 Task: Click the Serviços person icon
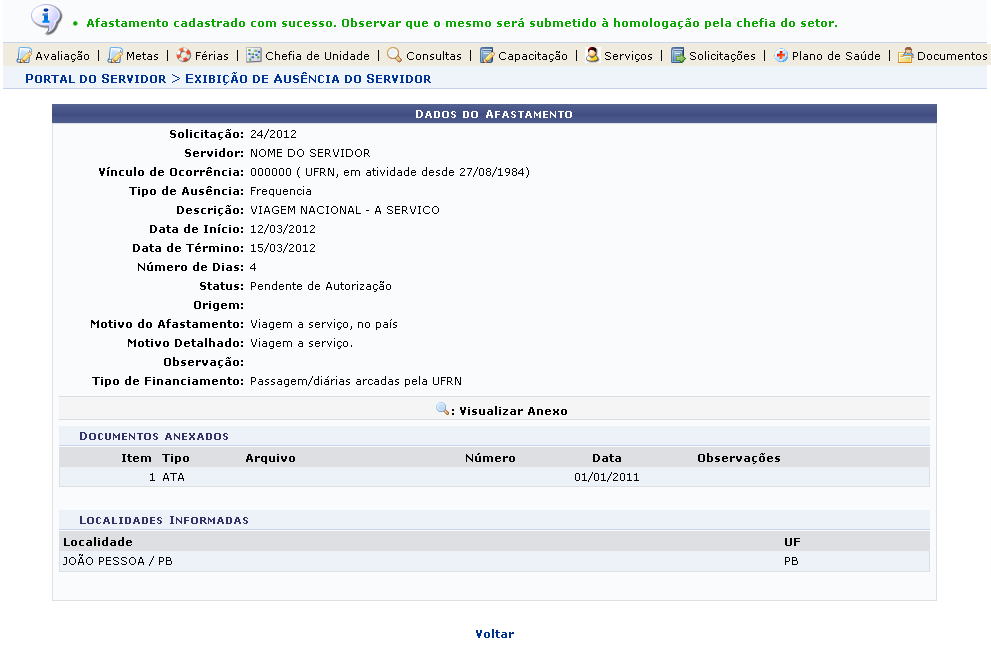click(592, 55)
